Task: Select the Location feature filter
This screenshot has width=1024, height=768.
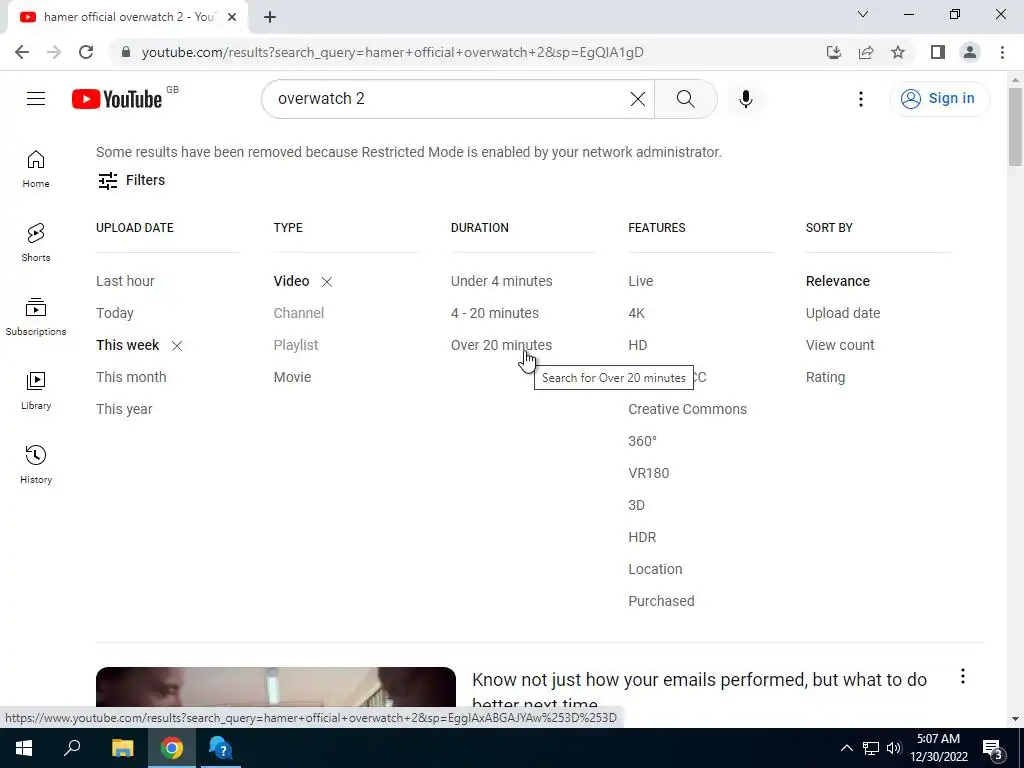Action: click(x=655, y=569)
